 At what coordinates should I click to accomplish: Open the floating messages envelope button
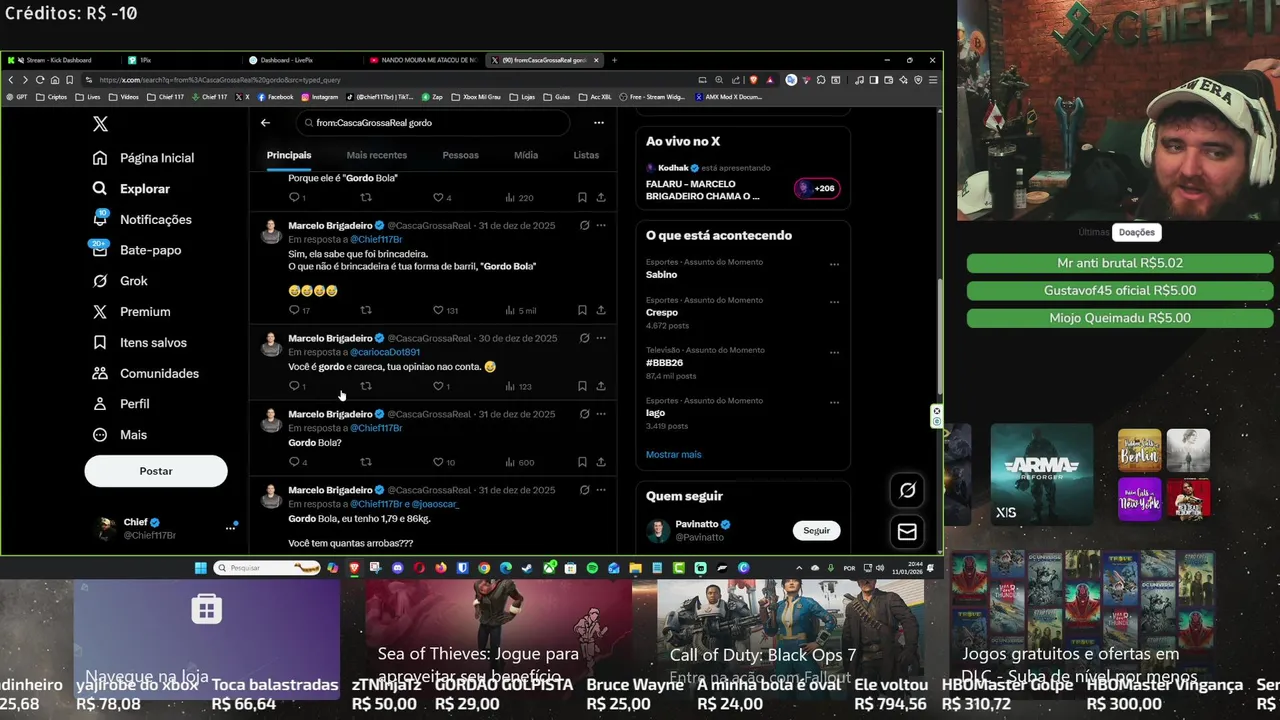907,532
